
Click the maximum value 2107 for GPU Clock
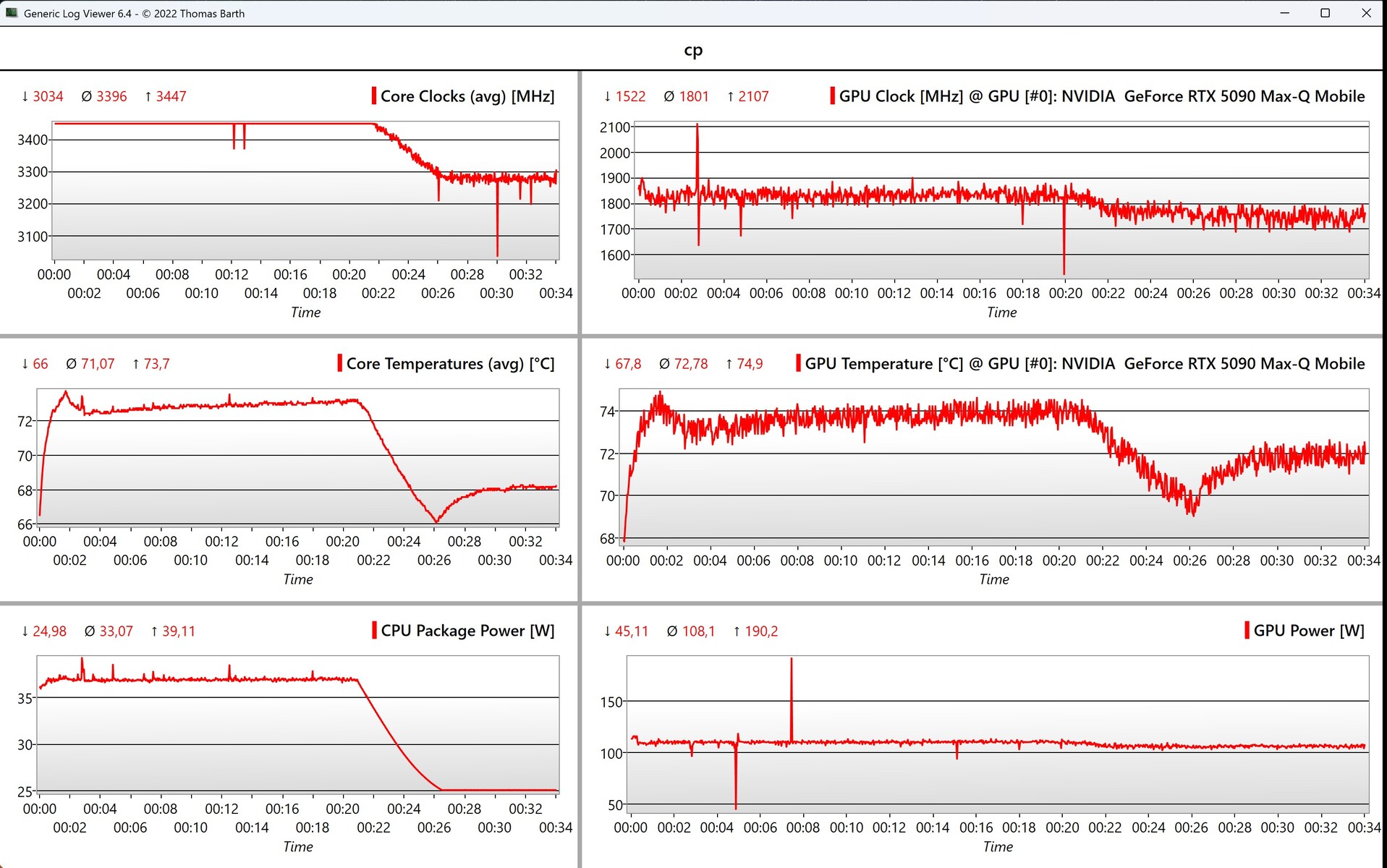click(x=753, y=96)
